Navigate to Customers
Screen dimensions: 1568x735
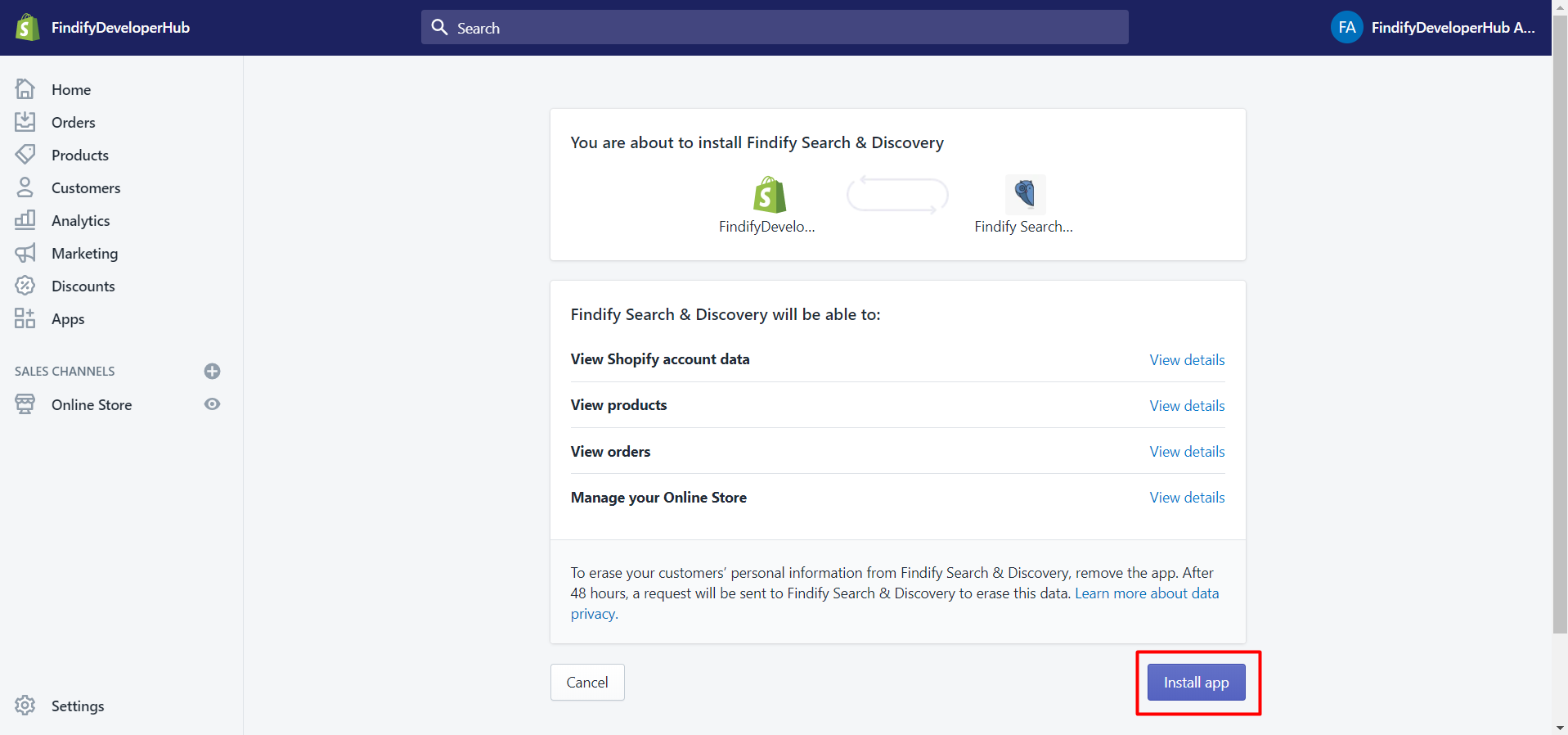pyautogui.click(x=86, y=188)
